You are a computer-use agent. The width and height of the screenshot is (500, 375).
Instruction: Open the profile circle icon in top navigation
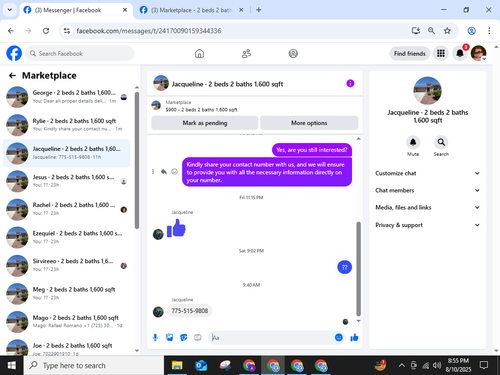(293, 53)
